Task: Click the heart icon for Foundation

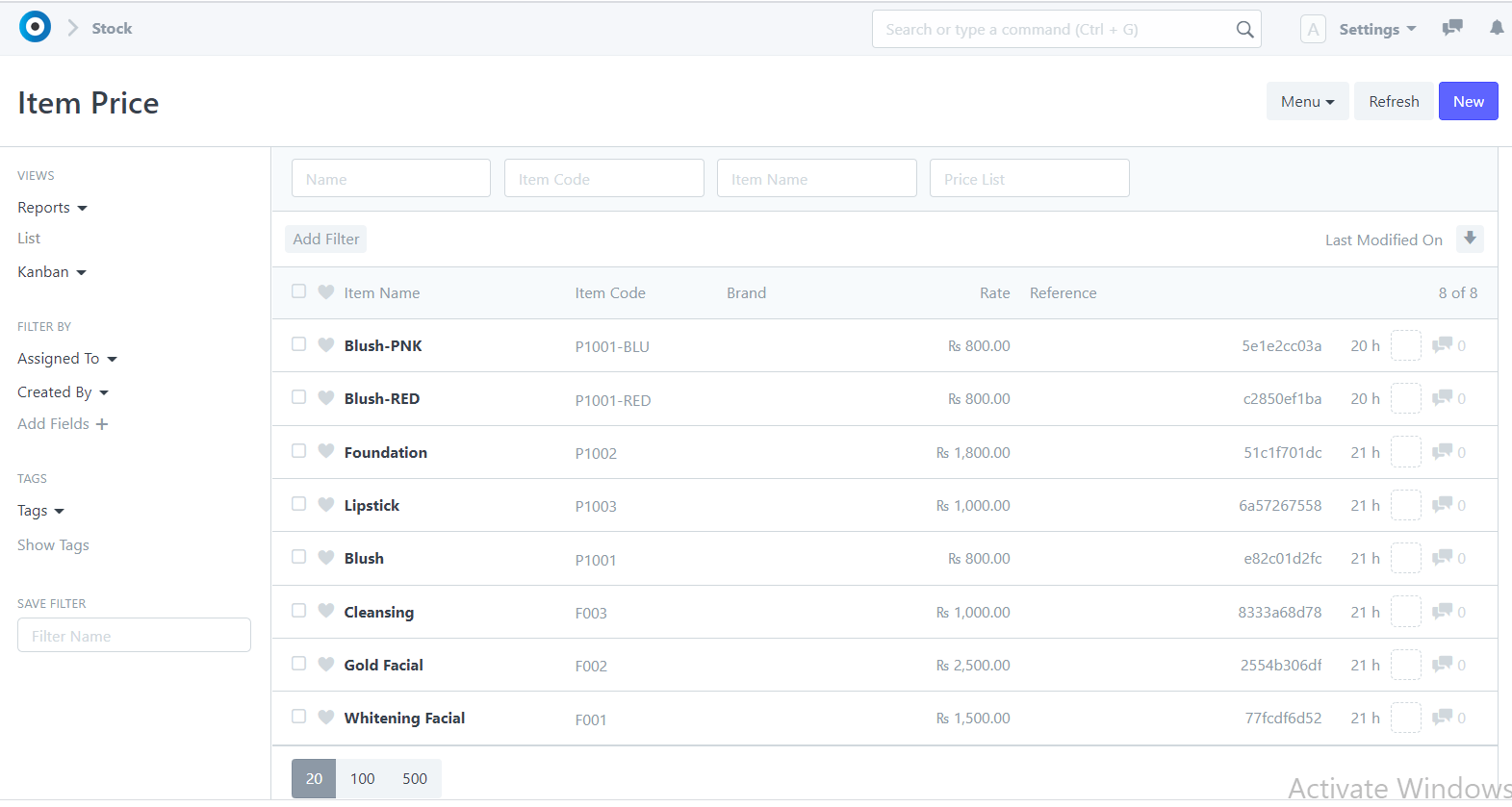Action: tap(326, 452)
